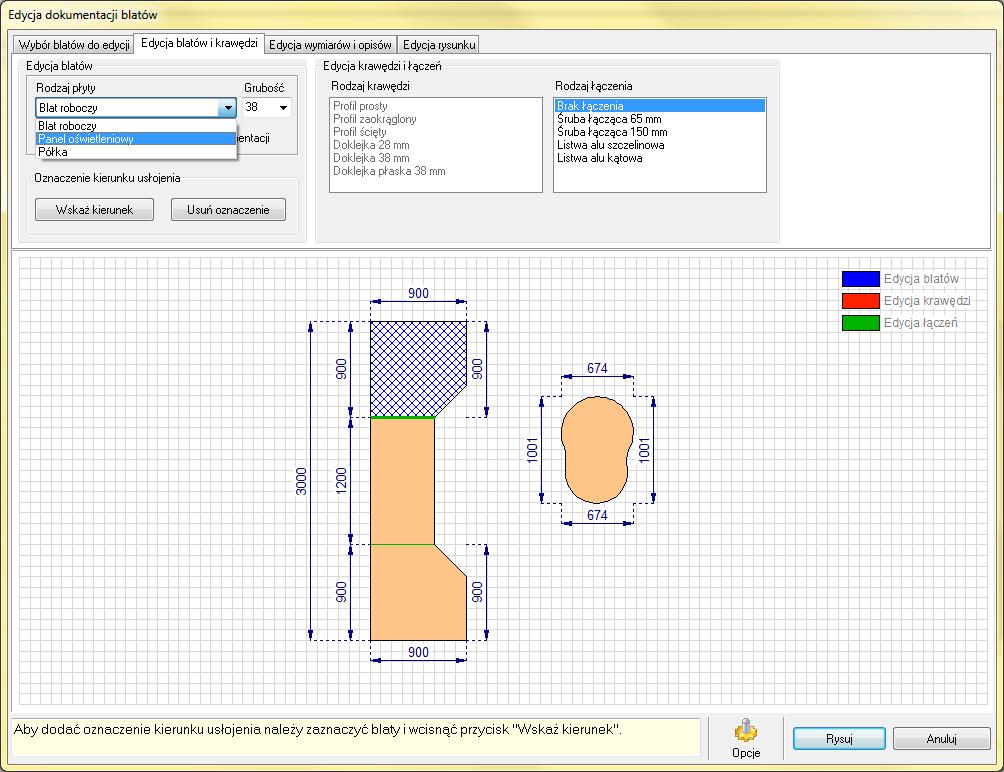Go to Edycja rysunku tab

click(439, 45)
